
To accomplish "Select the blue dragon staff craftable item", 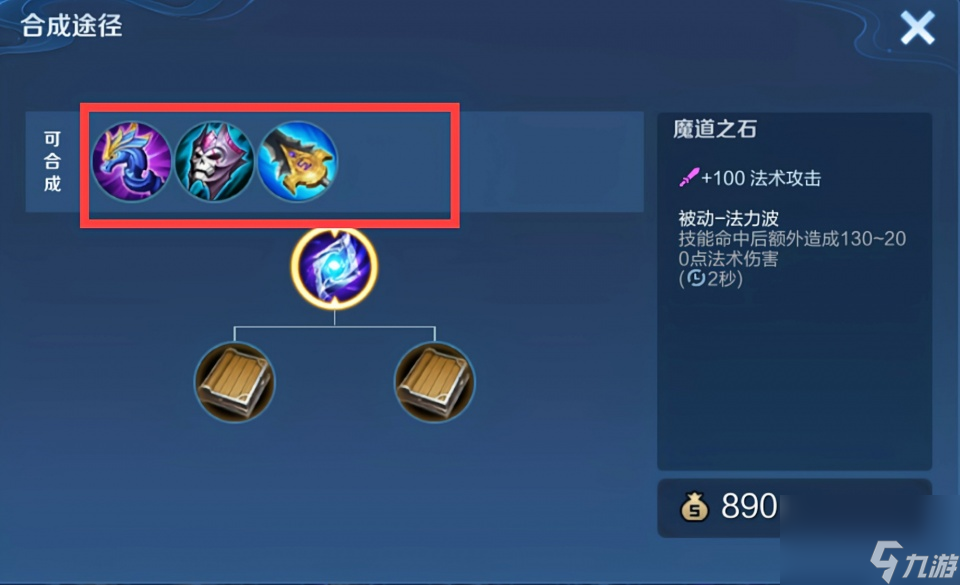I will click(x=131, y=161).
